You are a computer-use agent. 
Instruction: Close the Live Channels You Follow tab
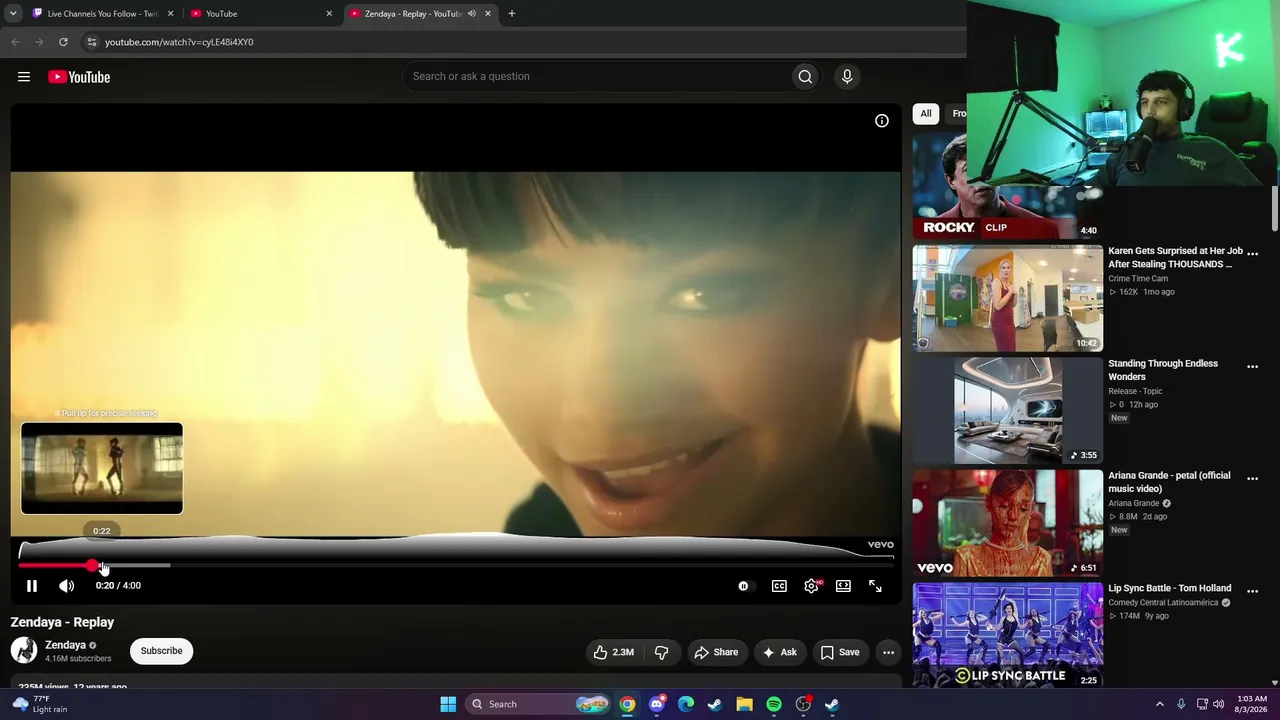pos(170,14)
